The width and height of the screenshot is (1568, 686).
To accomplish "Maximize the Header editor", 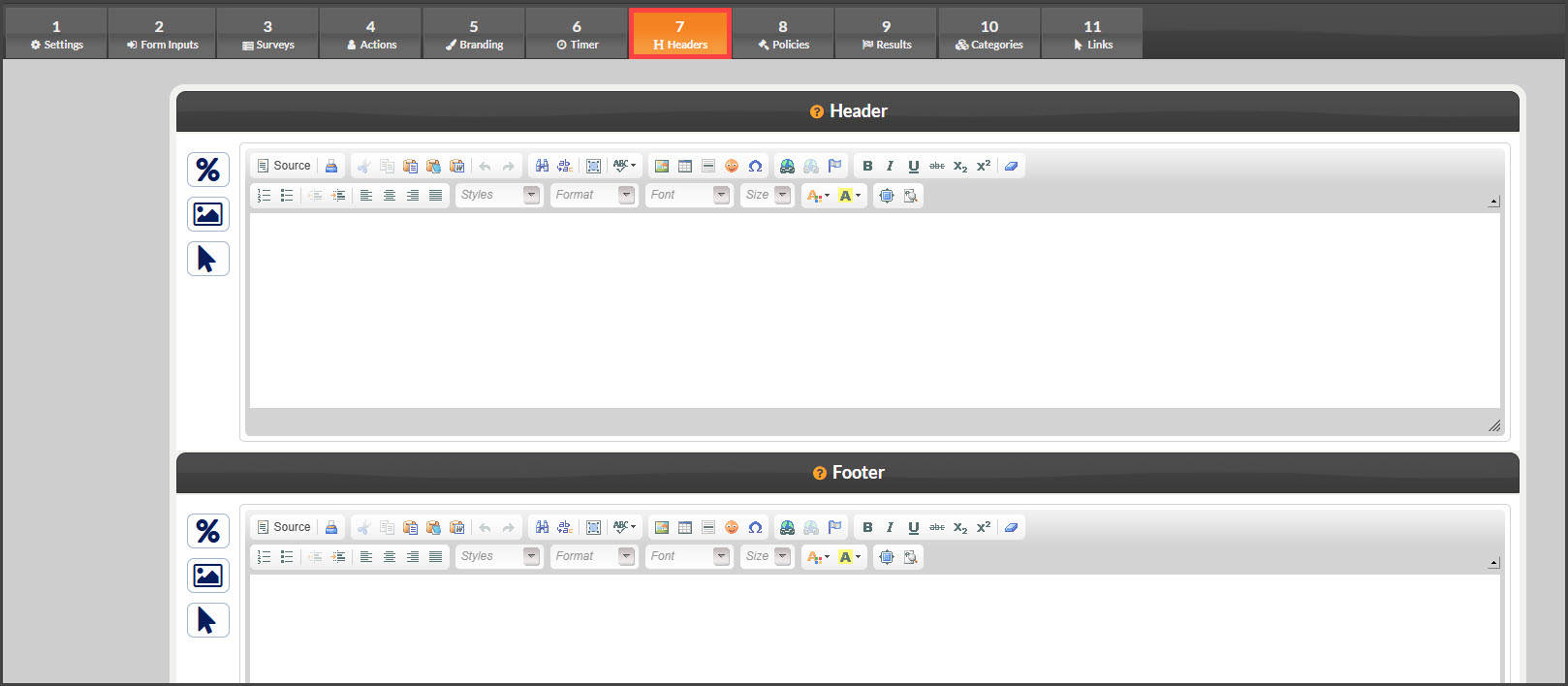I will point(886,195).
